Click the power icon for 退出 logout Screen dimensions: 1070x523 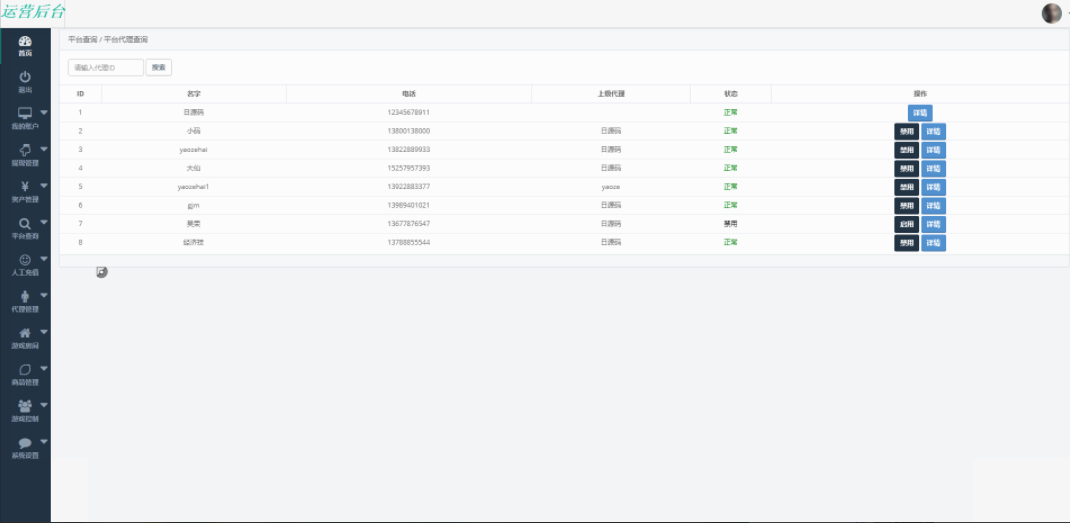click(x=25, y=77)
